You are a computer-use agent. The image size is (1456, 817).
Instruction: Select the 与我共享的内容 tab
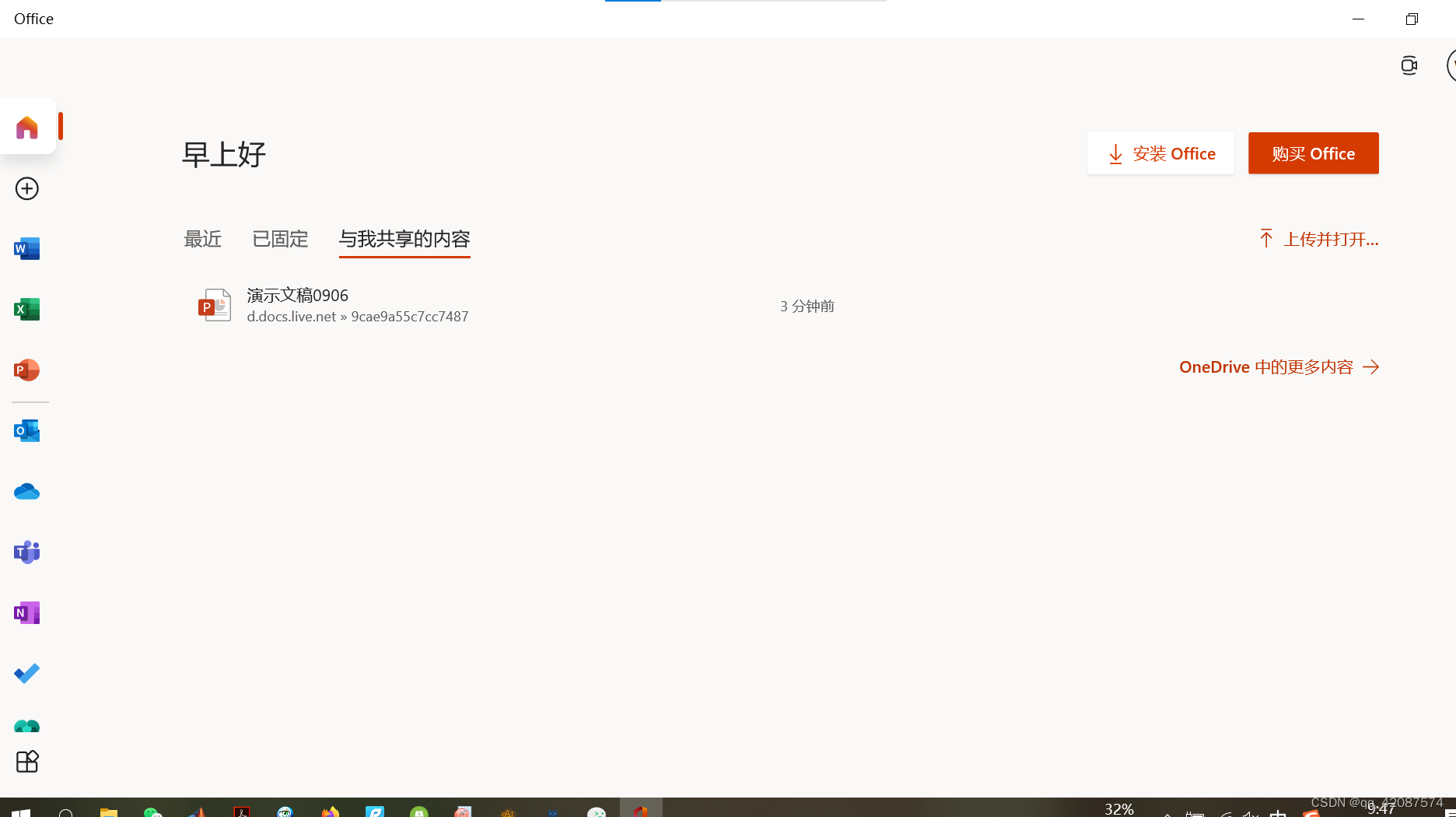[x=404, y=239]
